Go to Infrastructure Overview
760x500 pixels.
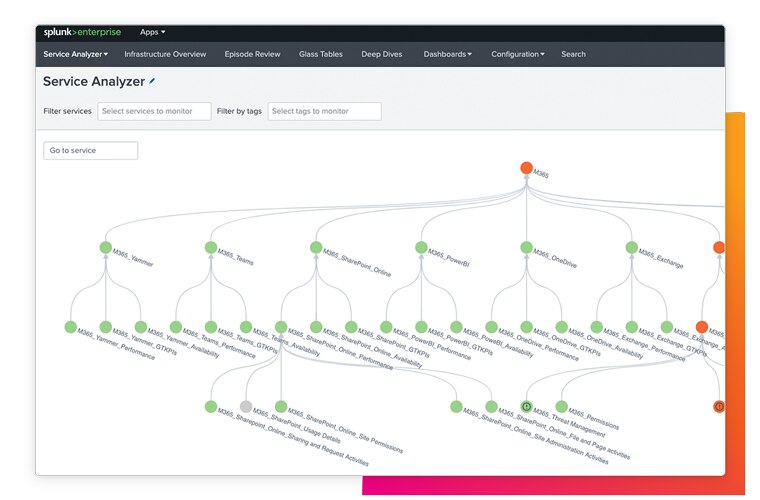coord(165,54)
